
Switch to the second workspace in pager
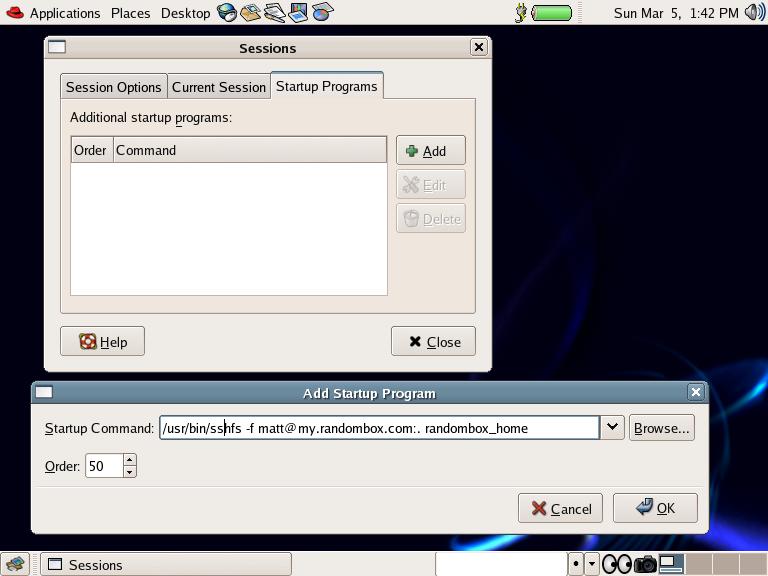(698, 564)
